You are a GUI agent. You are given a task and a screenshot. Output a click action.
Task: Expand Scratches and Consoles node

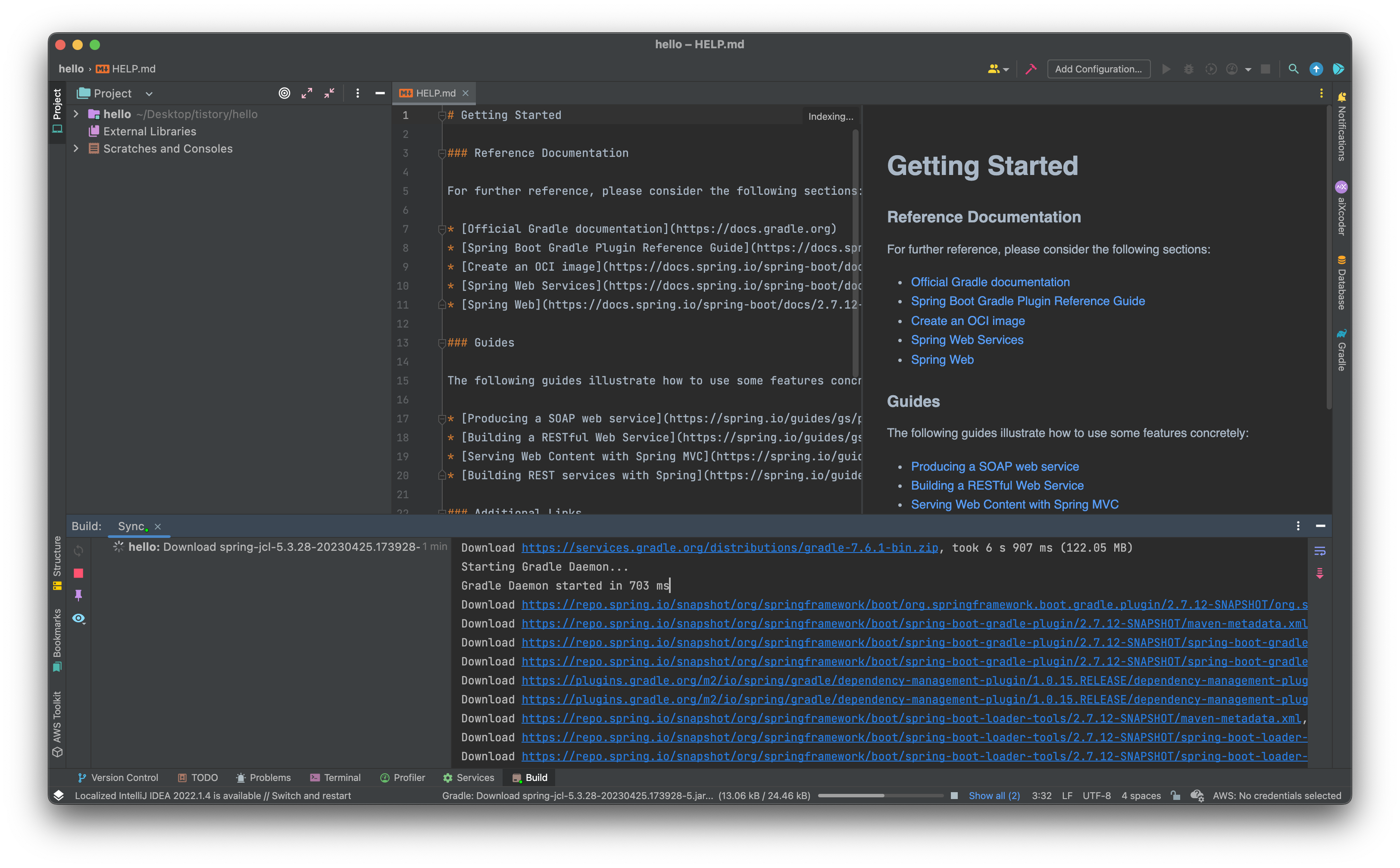[76, 149]
